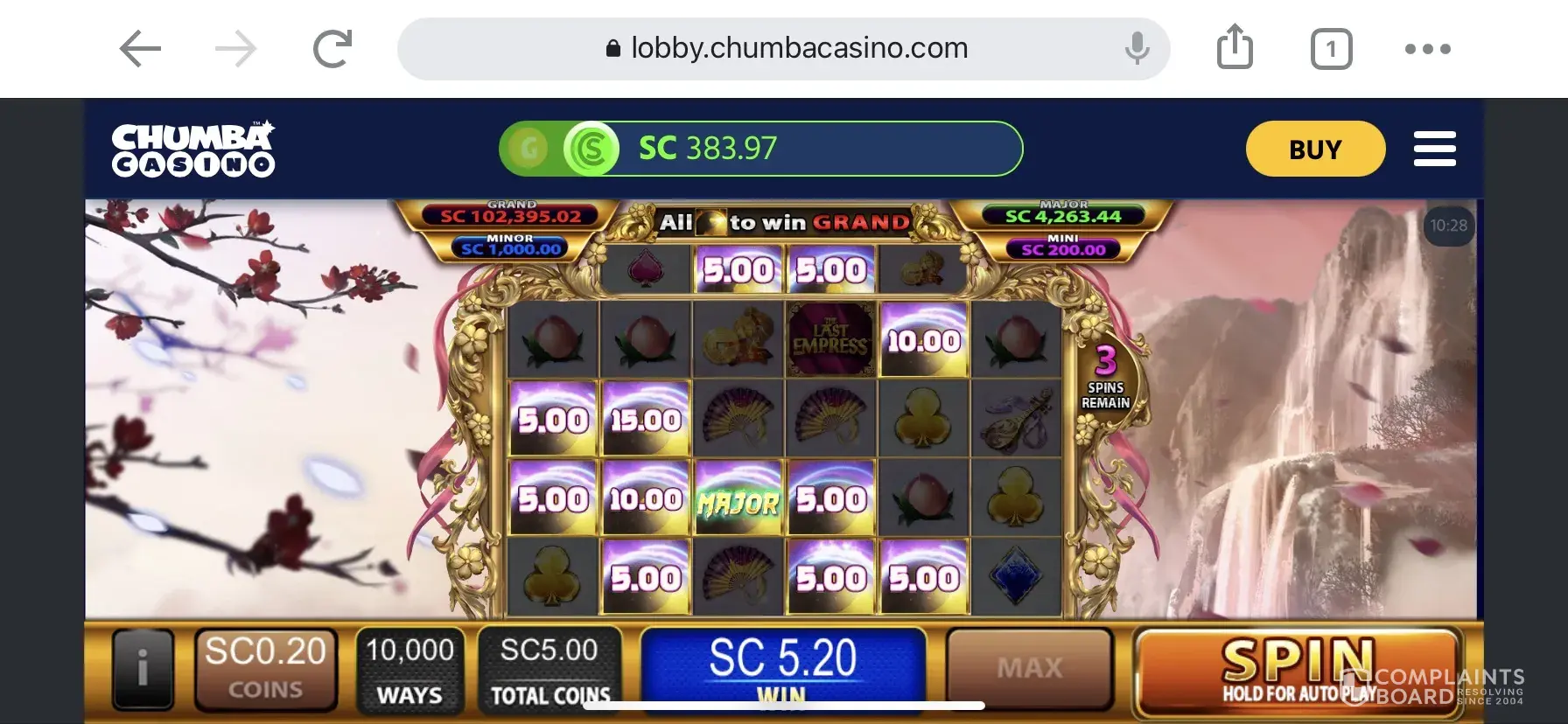Viewport: 1568px width, 724px height.
Task: Open the Chumba hamburger menu
Action: 1434,149
